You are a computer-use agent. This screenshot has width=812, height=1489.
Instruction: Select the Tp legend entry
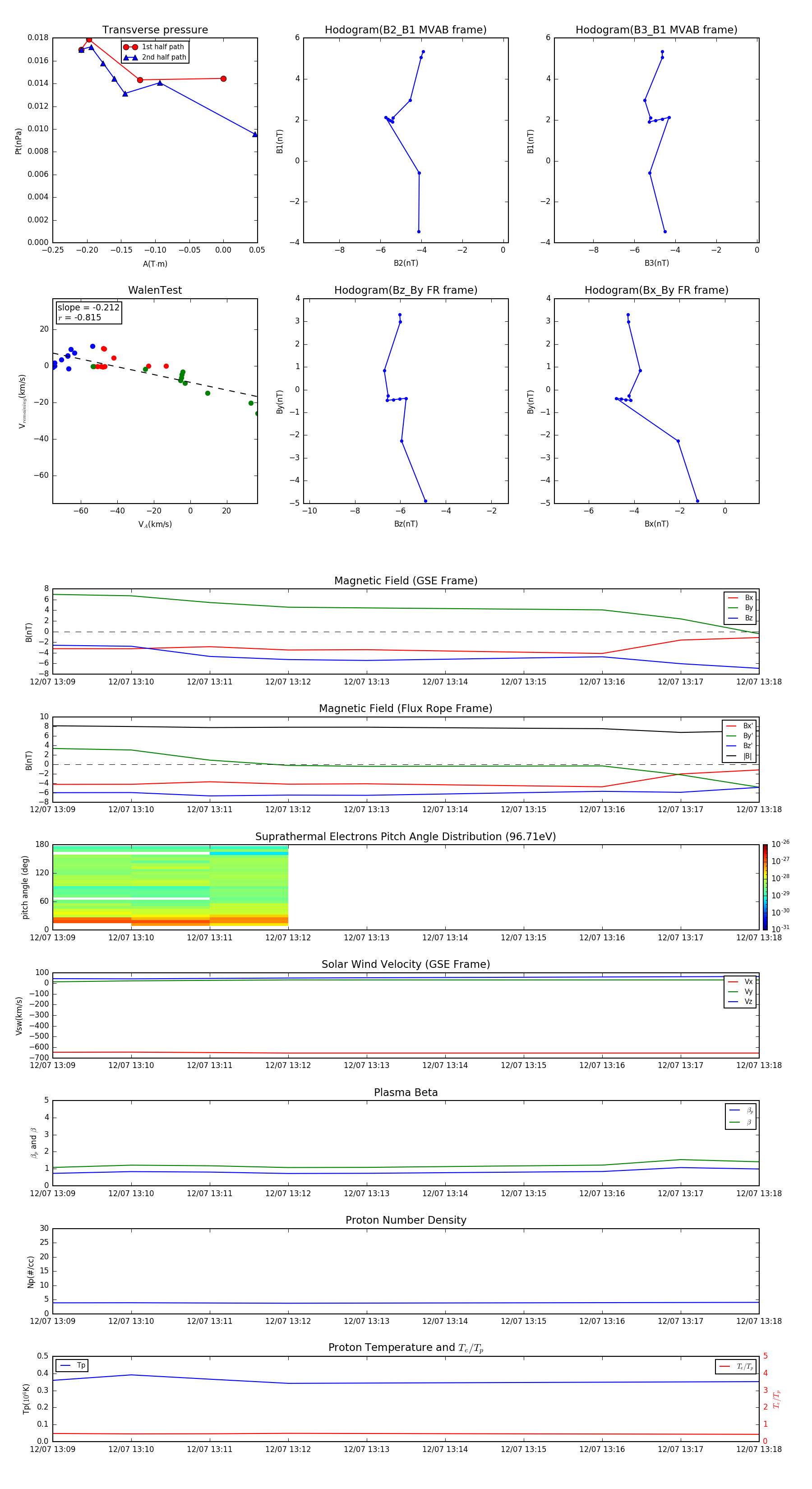tap(72, 1366)
